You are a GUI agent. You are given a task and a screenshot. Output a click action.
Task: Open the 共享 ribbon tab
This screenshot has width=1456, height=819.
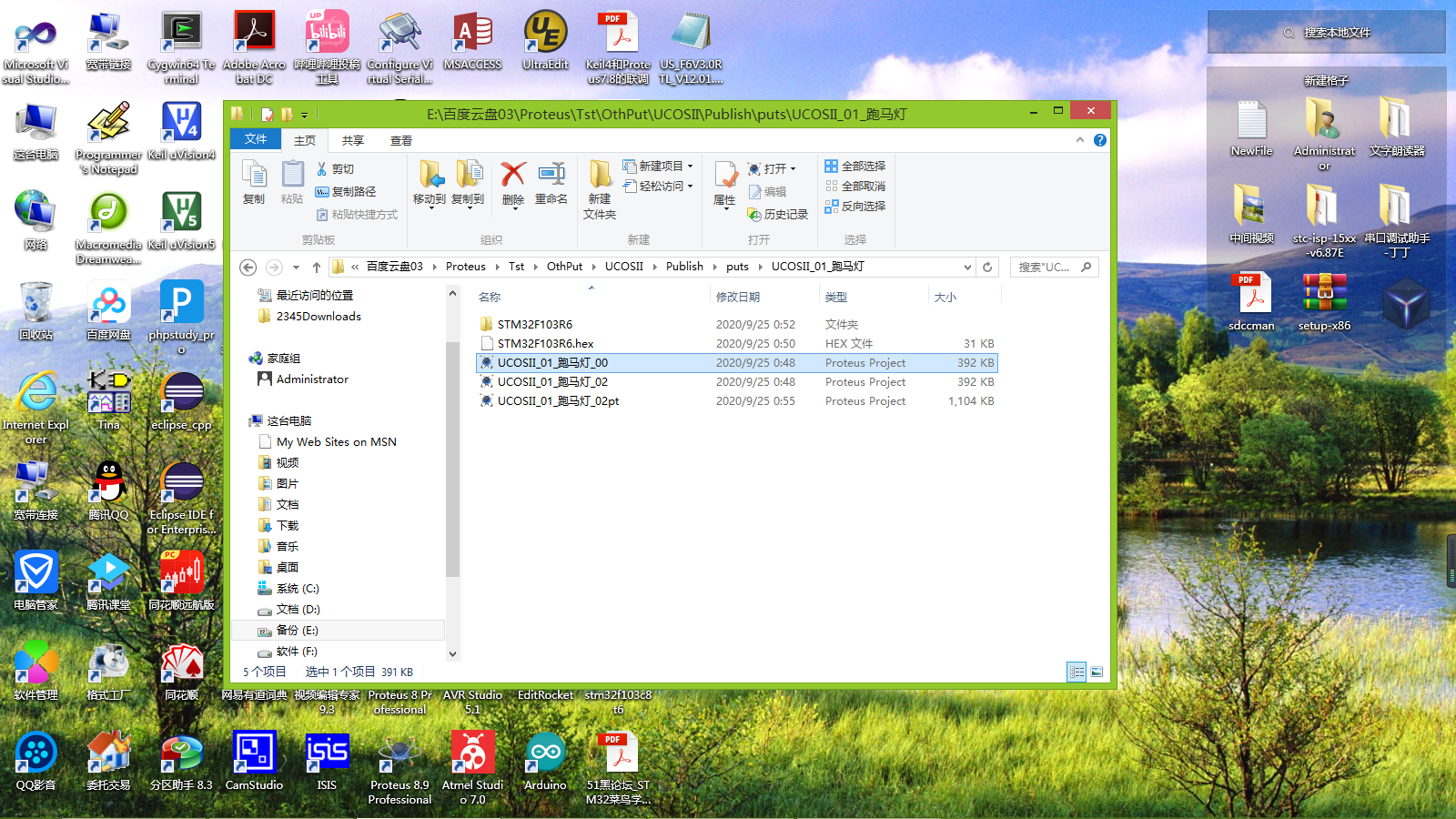[353, 140]
